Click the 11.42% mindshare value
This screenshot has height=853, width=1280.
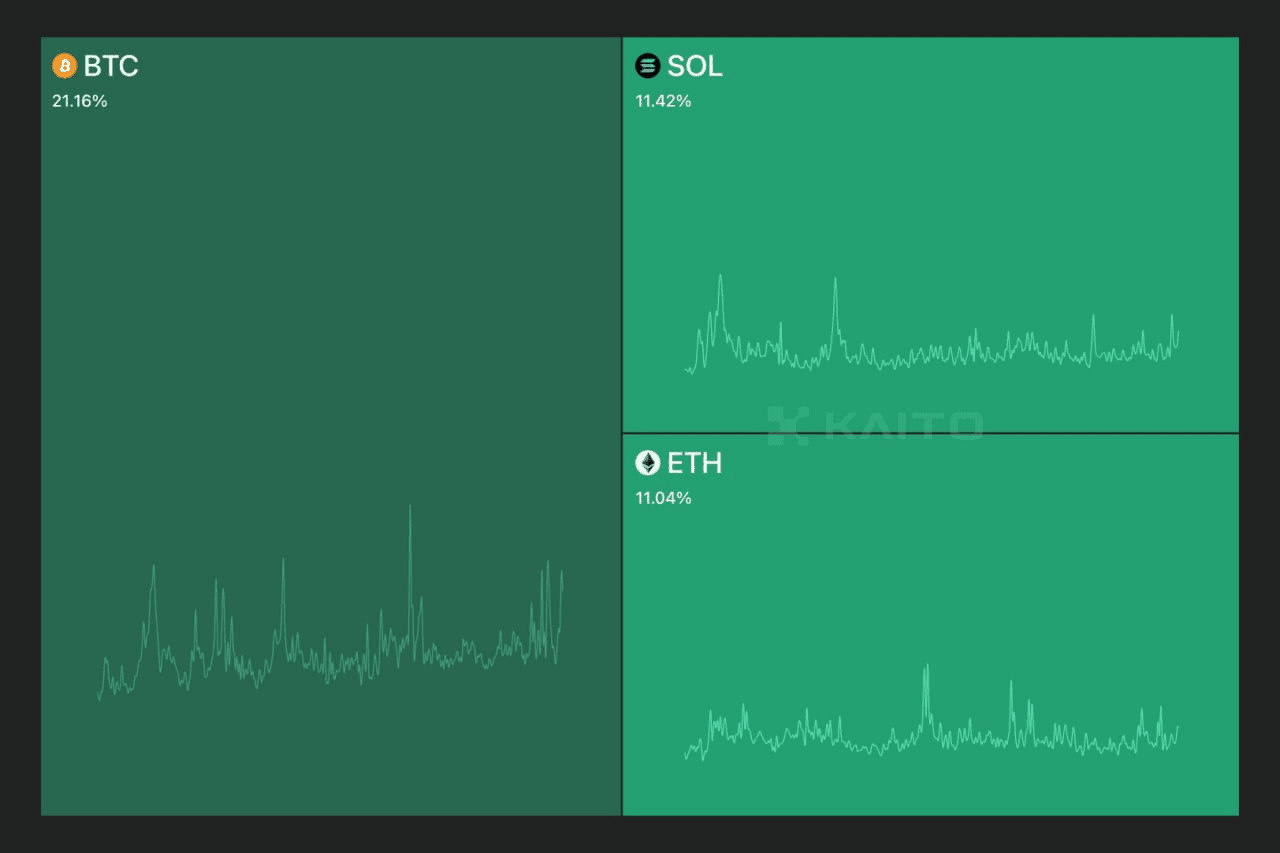(664, 101)
